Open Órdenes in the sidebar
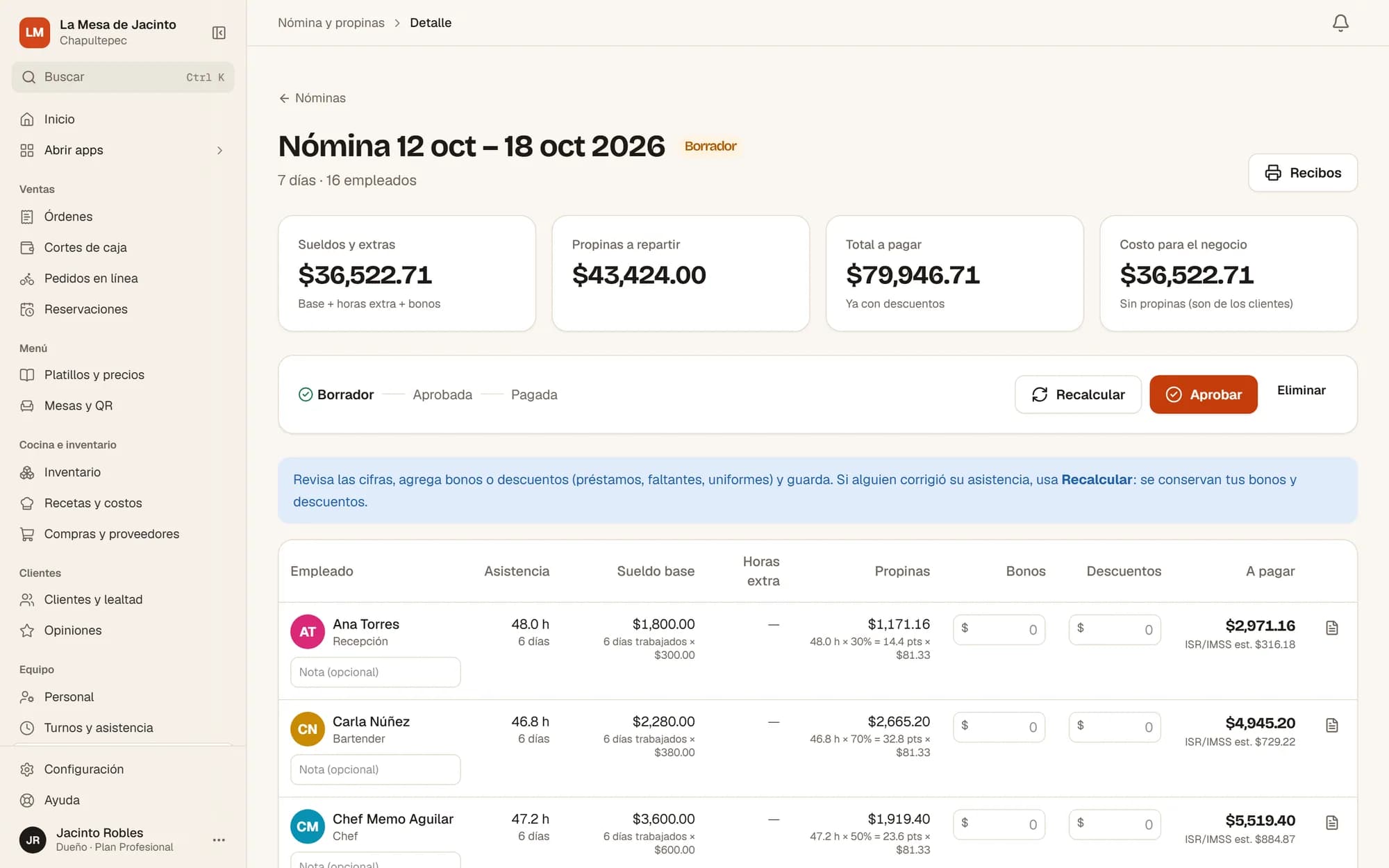The width and height of the screenshot is (1389, 868). pyautogui.click(x=123, y=217)
